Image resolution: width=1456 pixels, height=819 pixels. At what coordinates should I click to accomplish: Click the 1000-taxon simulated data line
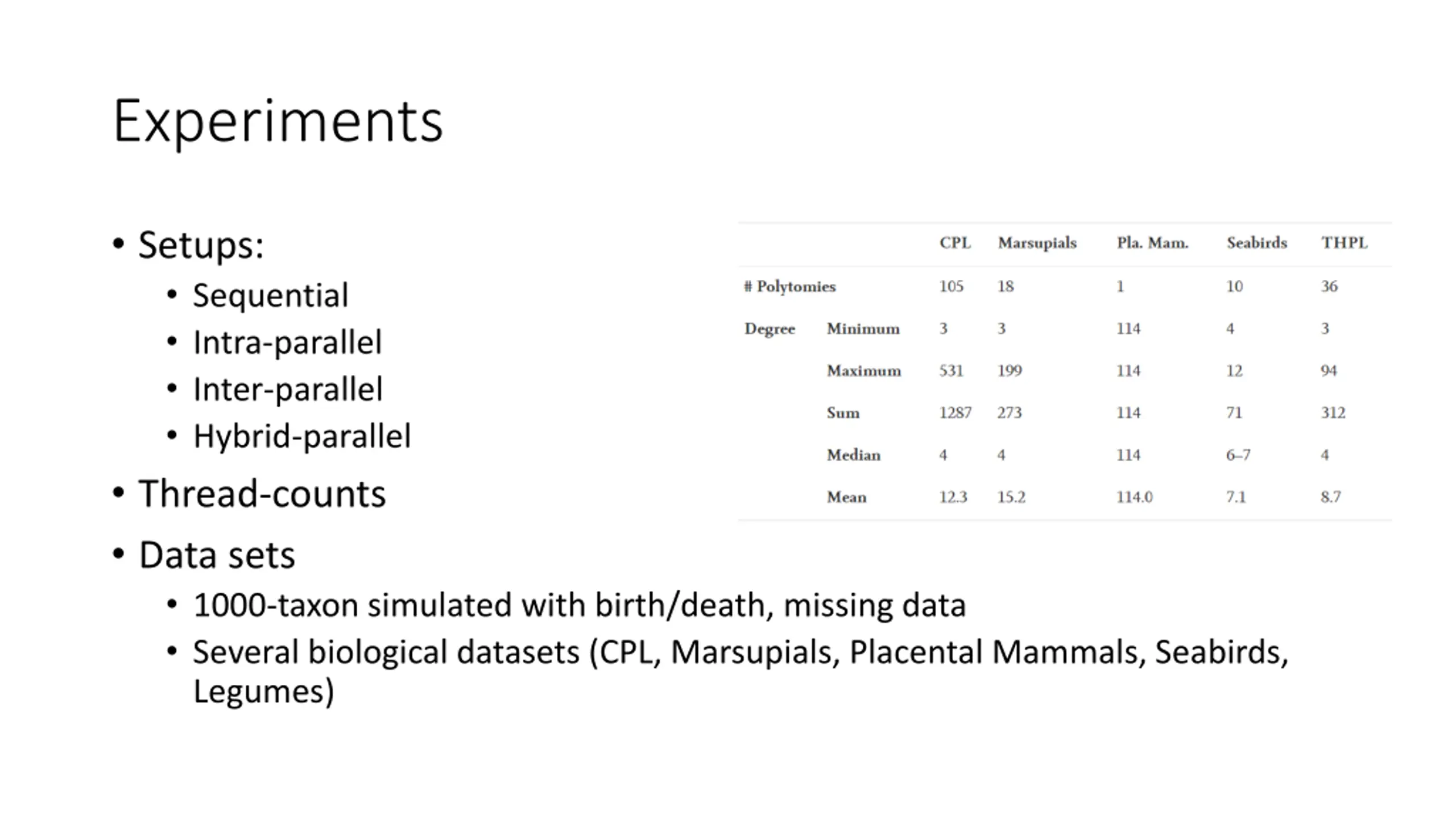579,605
